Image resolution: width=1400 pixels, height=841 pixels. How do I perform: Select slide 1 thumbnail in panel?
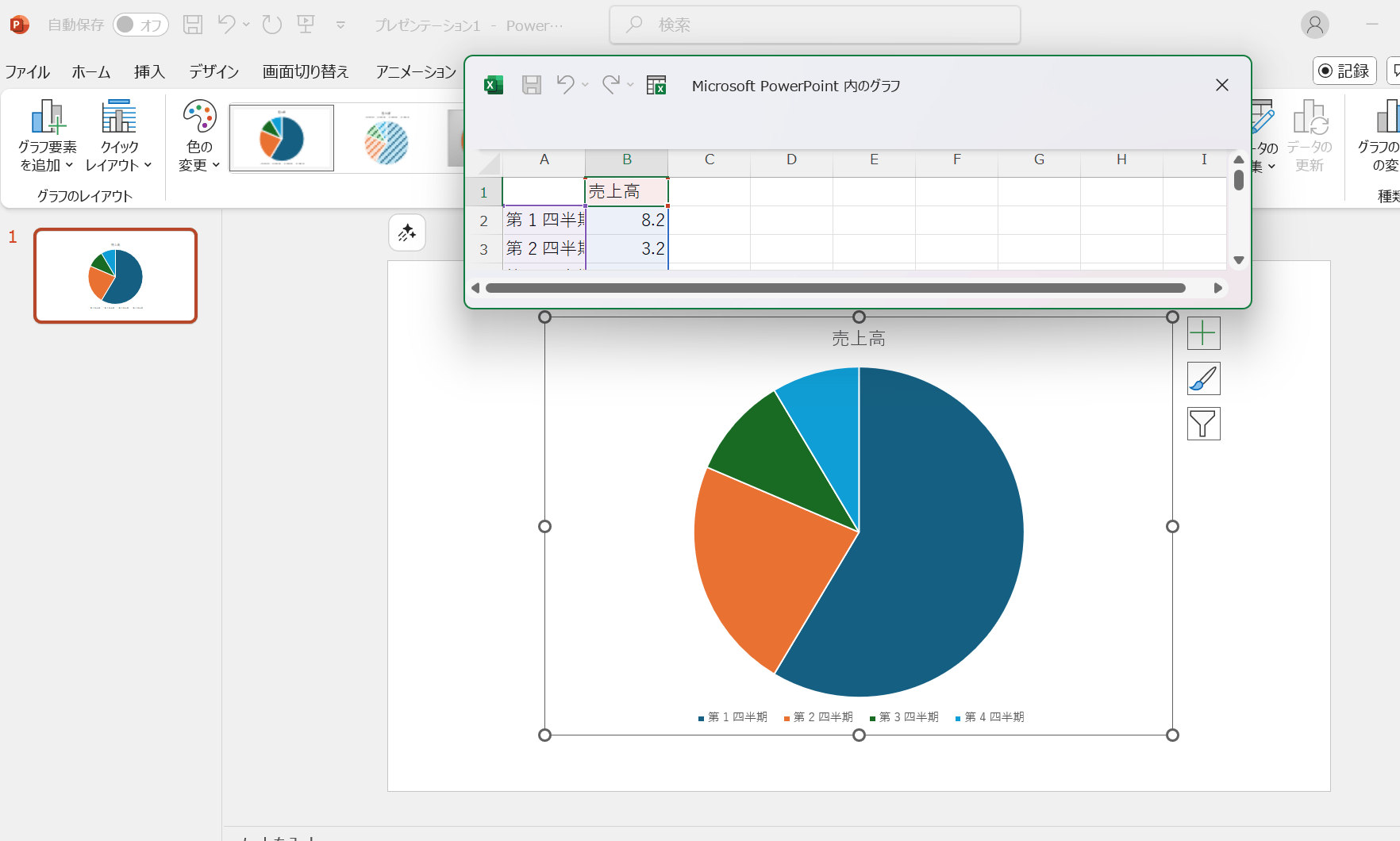(116, 276)
